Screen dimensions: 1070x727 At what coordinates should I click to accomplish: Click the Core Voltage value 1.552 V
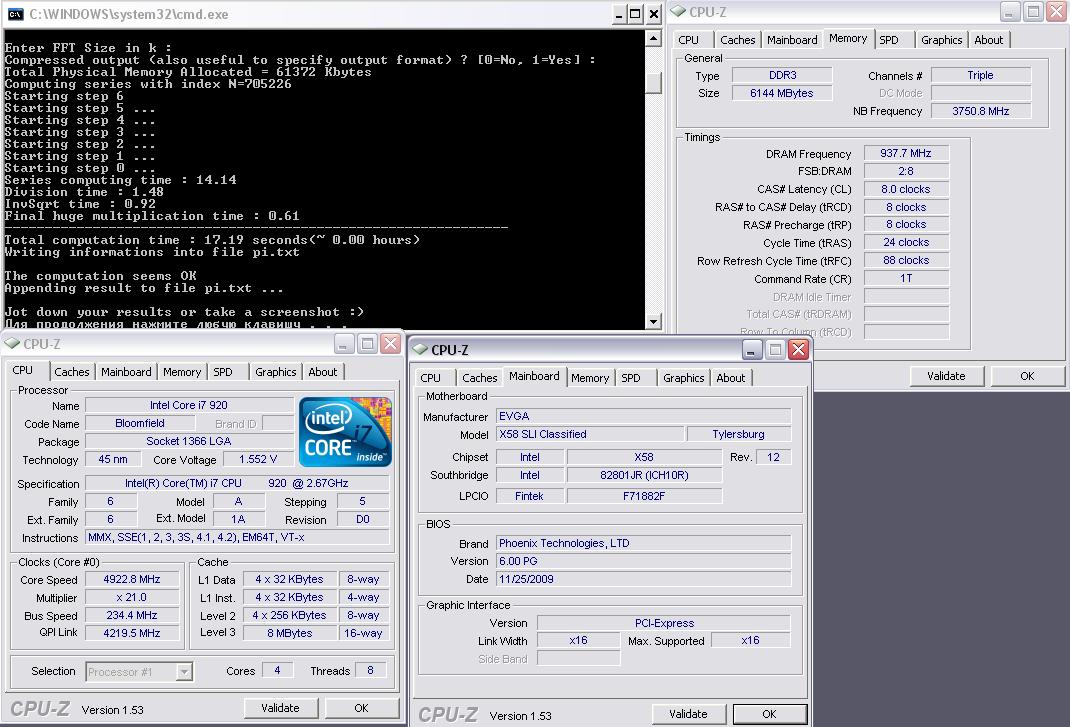pyautogui.click(x=257, y=459)
